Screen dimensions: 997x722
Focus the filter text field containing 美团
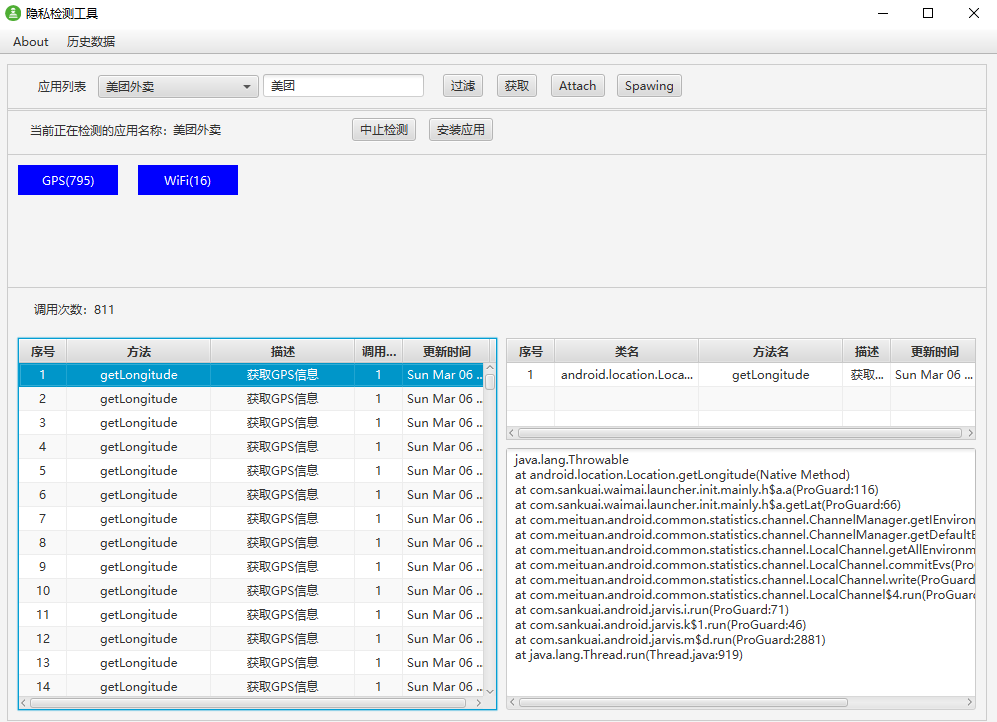click(343, 86)
